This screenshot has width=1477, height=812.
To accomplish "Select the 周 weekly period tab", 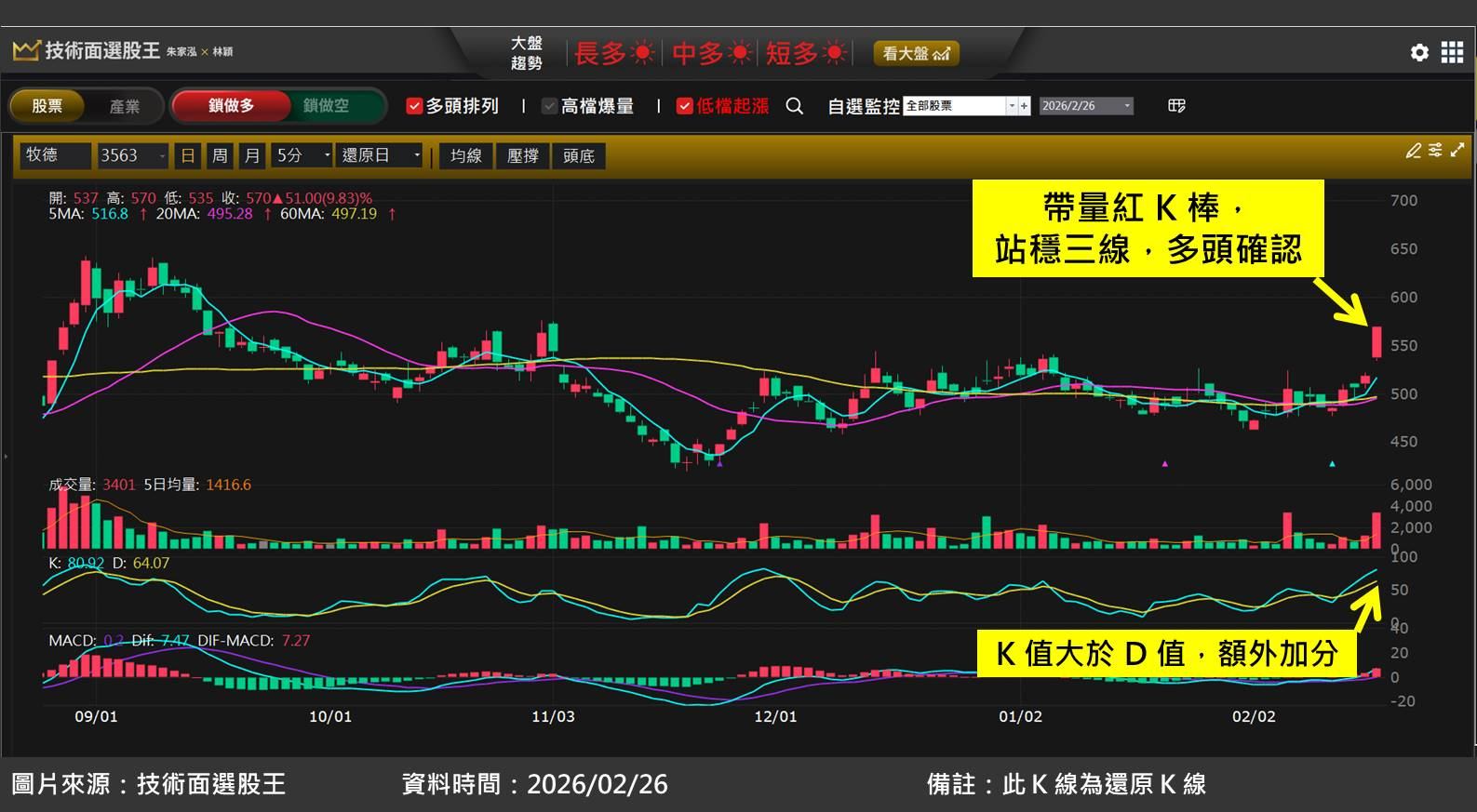I will (x=220, y=155).
